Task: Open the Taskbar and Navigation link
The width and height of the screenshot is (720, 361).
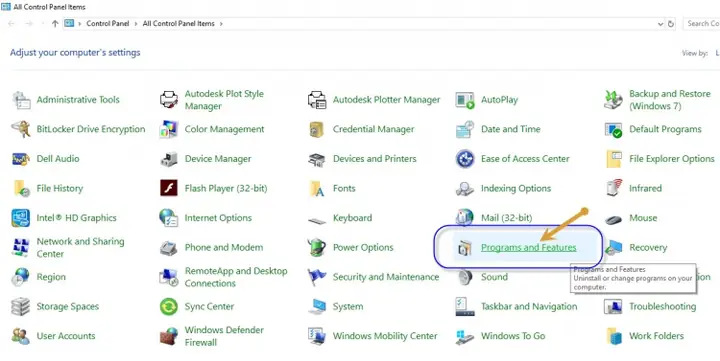Action: click(529, 306)
